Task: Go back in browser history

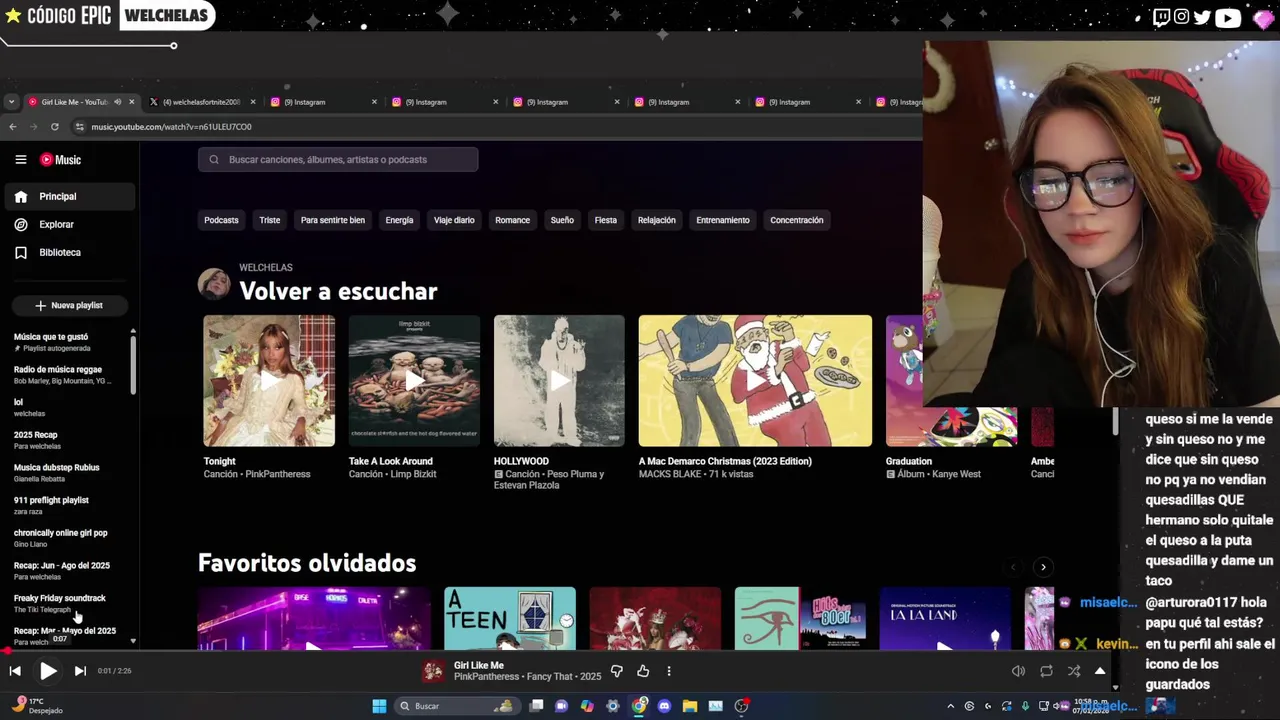Action: (x=12, y=127)
